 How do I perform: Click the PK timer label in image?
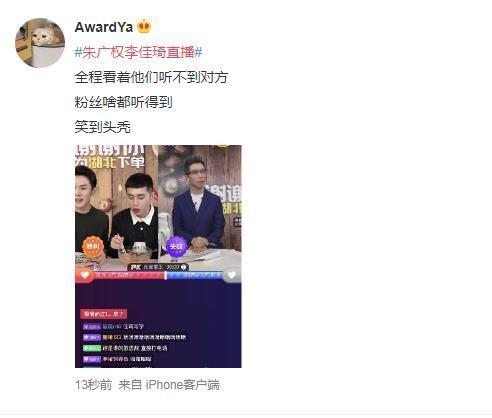pyautogui.click(x=158, y=267)
